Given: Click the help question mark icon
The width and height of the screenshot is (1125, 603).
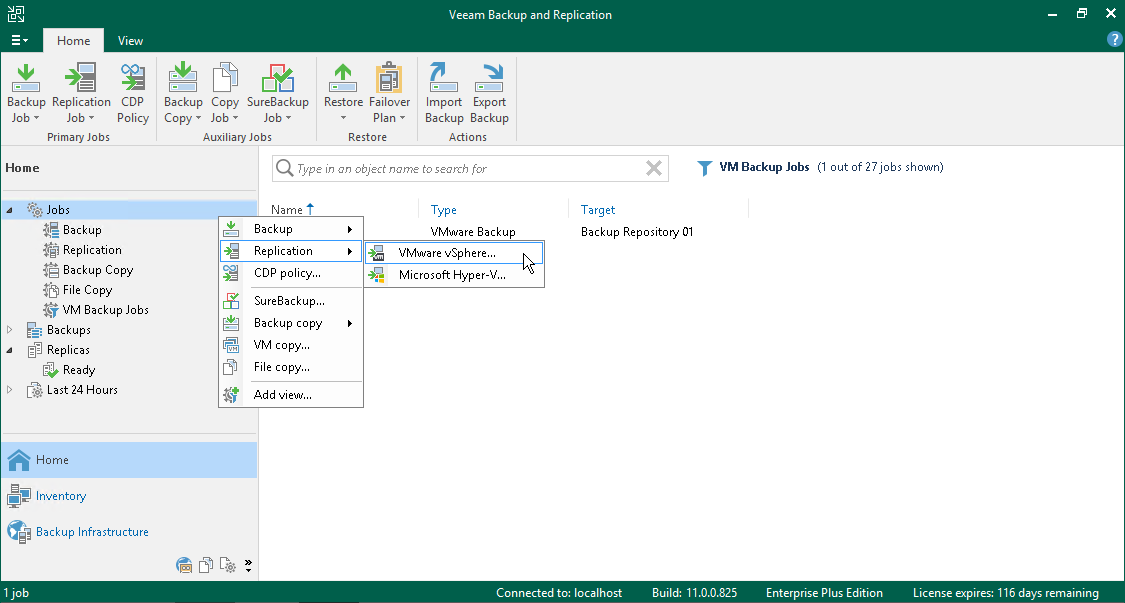Looking at the screenshot, I should pyautogui.click(x=1114, y=40).
